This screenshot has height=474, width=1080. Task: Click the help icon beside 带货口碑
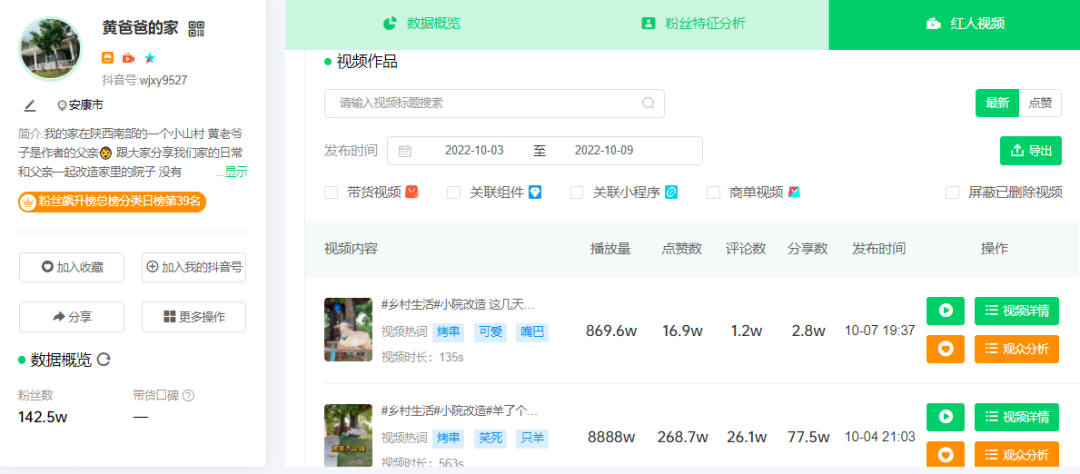188,395
